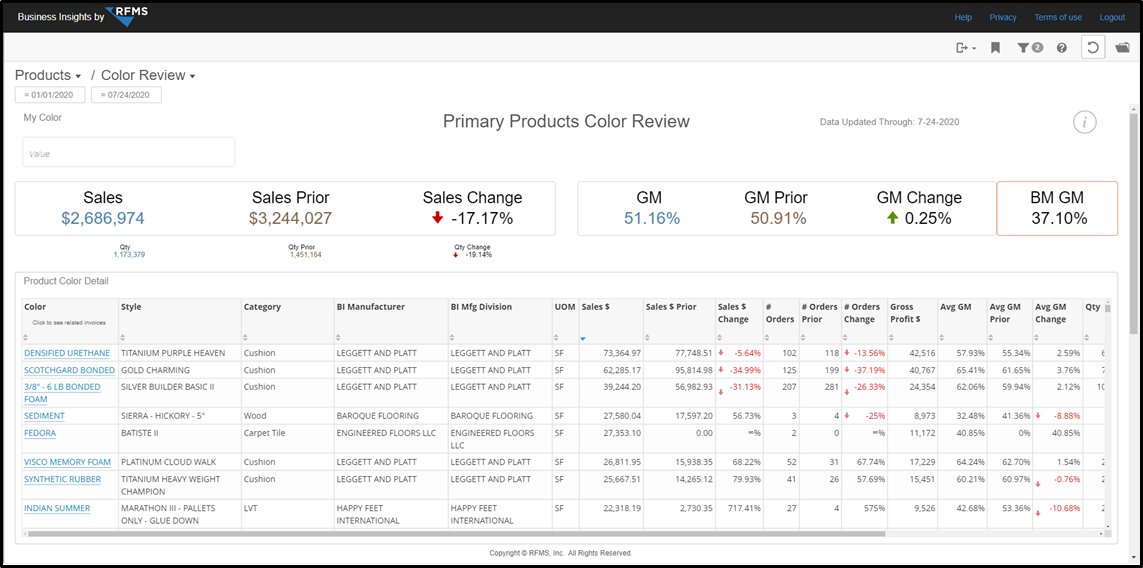Click blue sort arrow under Sales $ header
Viewport: 1143px width, 568px height.
(x=584, y=338)
